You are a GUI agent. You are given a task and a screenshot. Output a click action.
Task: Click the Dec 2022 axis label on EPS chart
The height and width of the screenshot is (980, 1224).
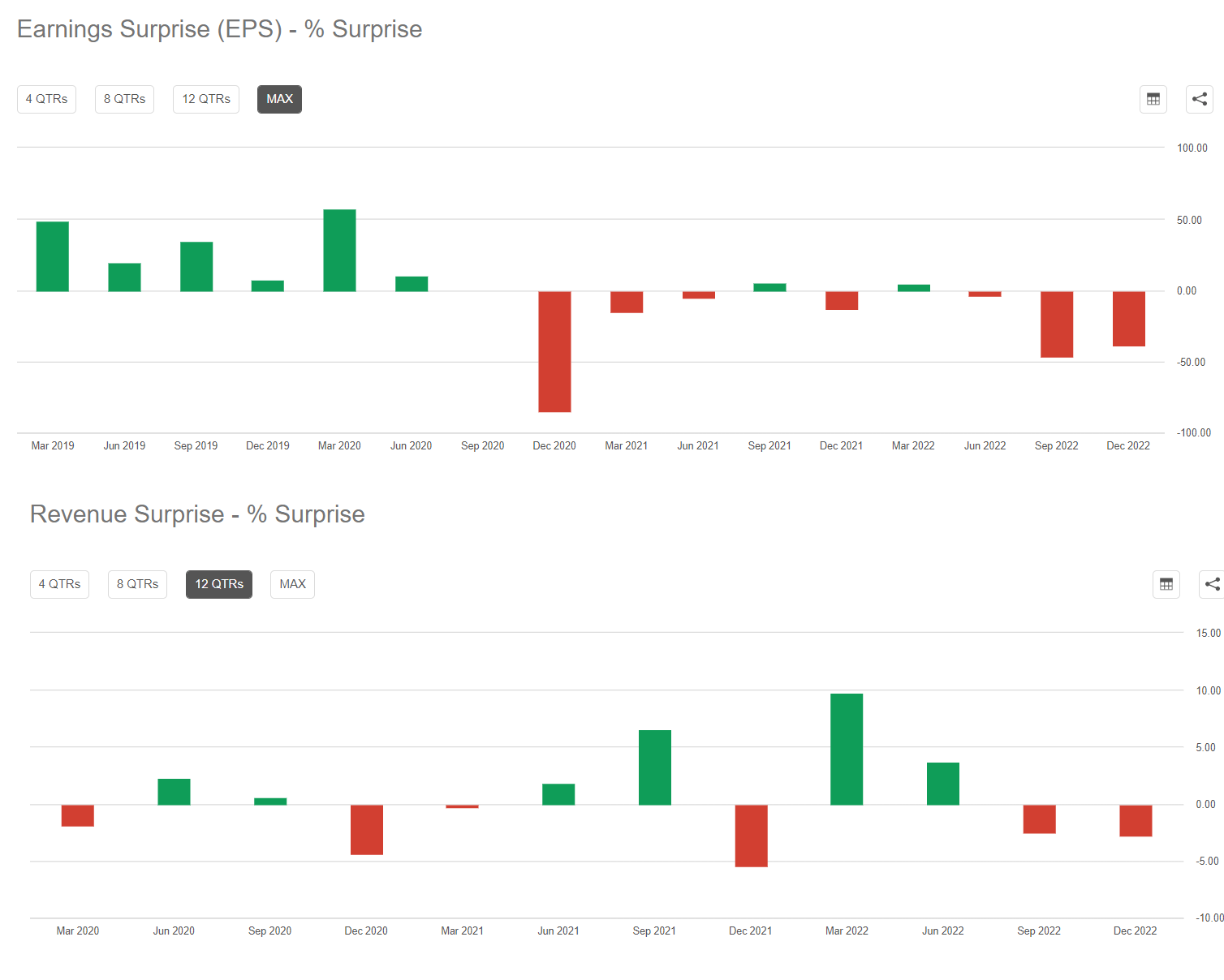1128,445
